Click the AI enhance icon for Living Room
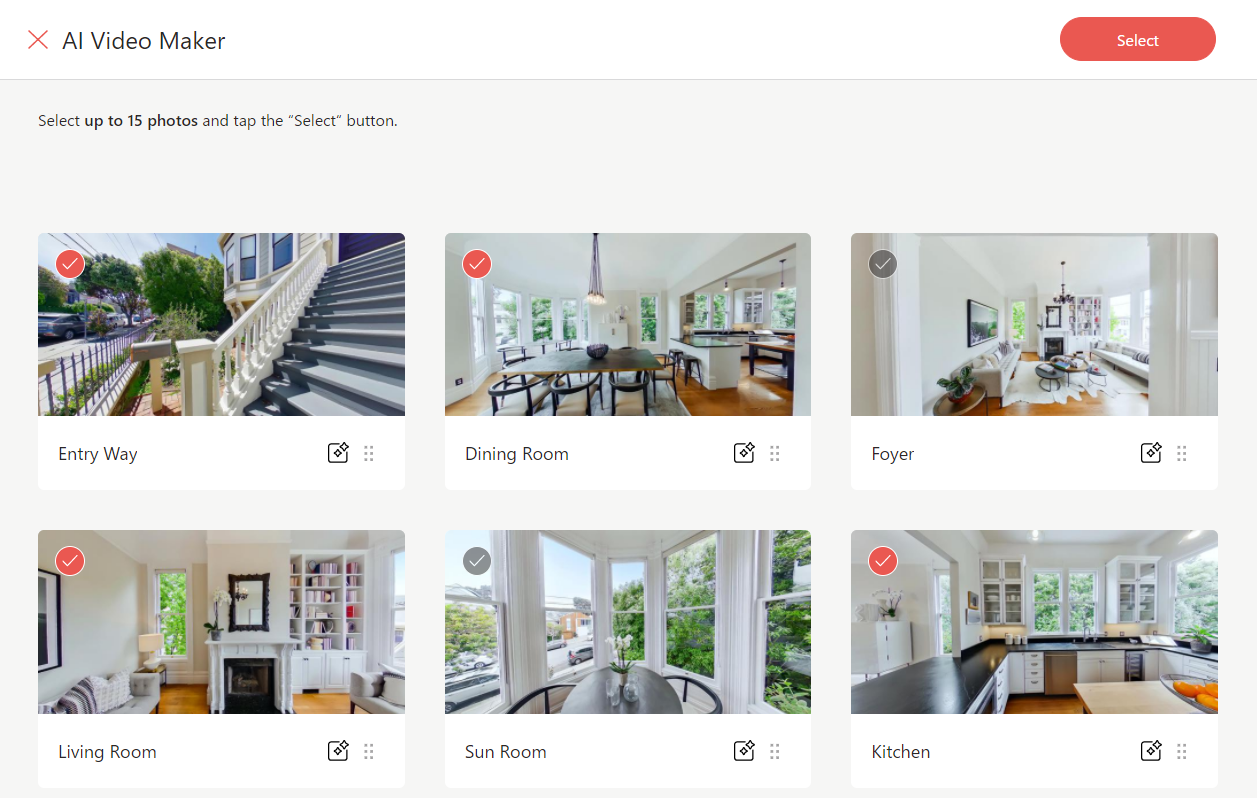This screenshot has height=798, width=1257. [339, 751]
